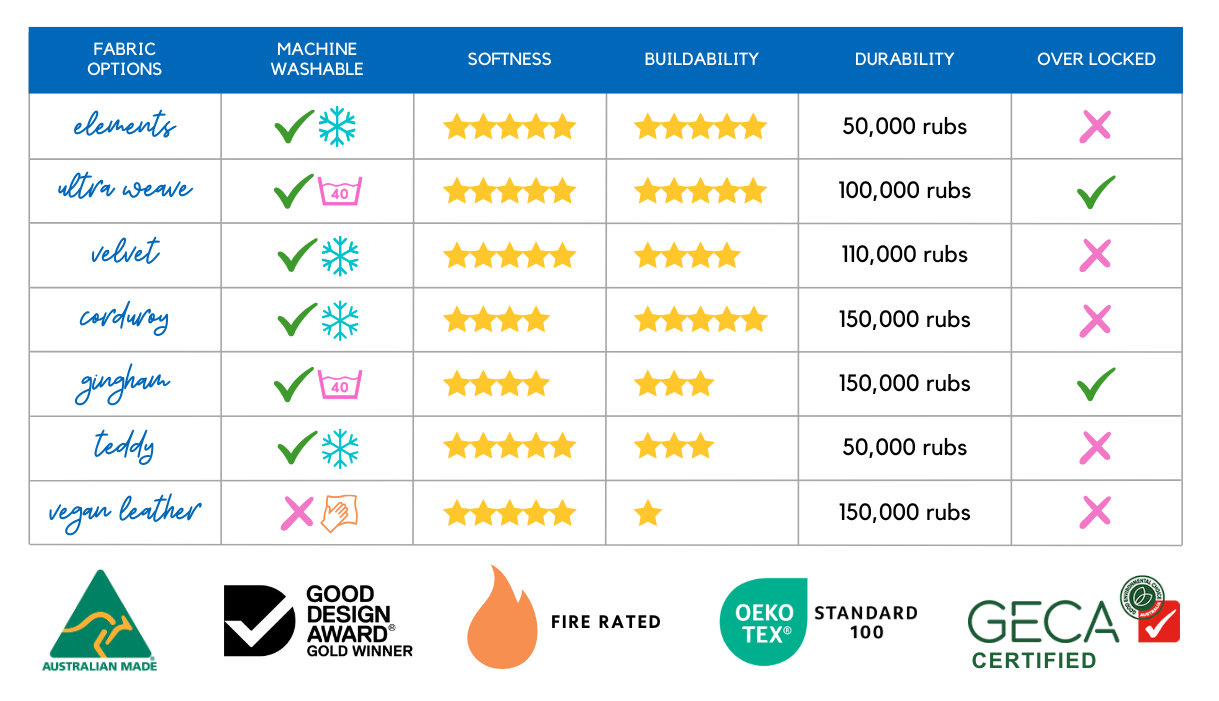Click the Australian Made kangaroo logo
This screenshot has width=1219, height=701.
[x=99, y=619]
